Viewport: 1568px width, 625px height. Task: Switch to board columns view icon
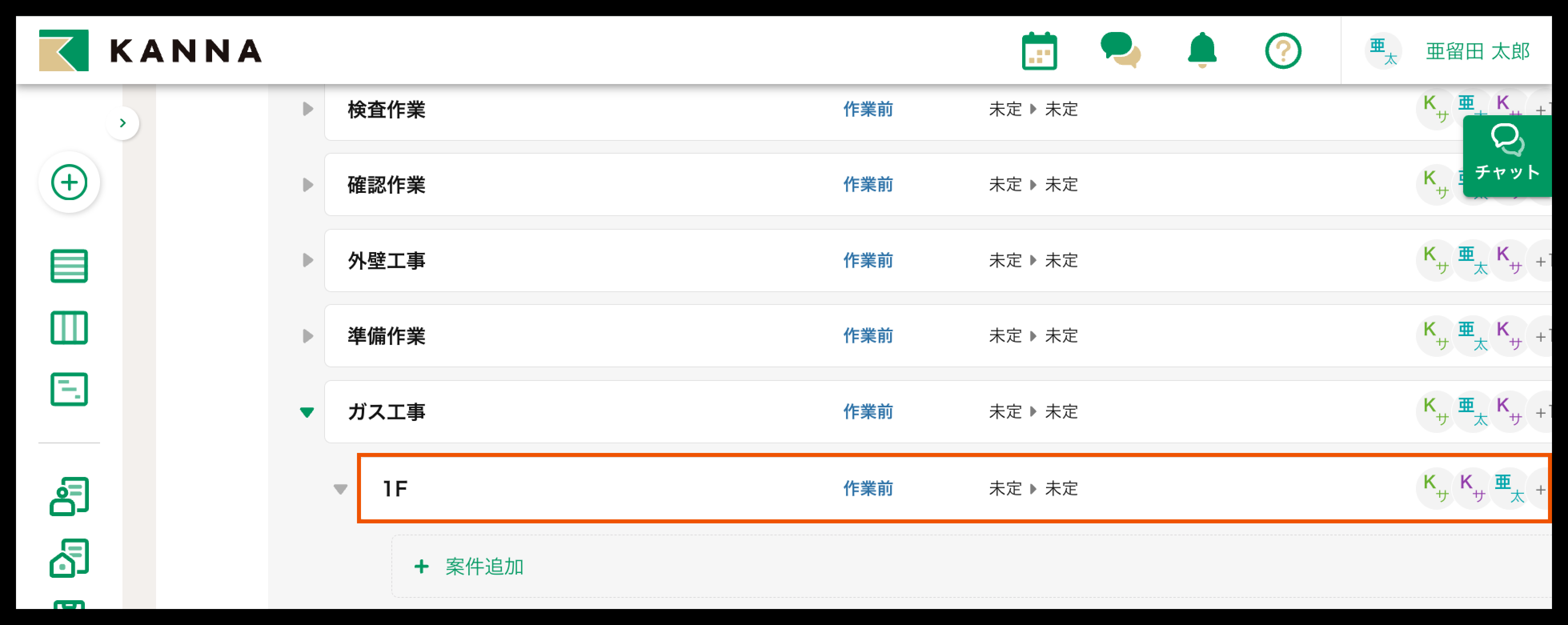[69, 327]
